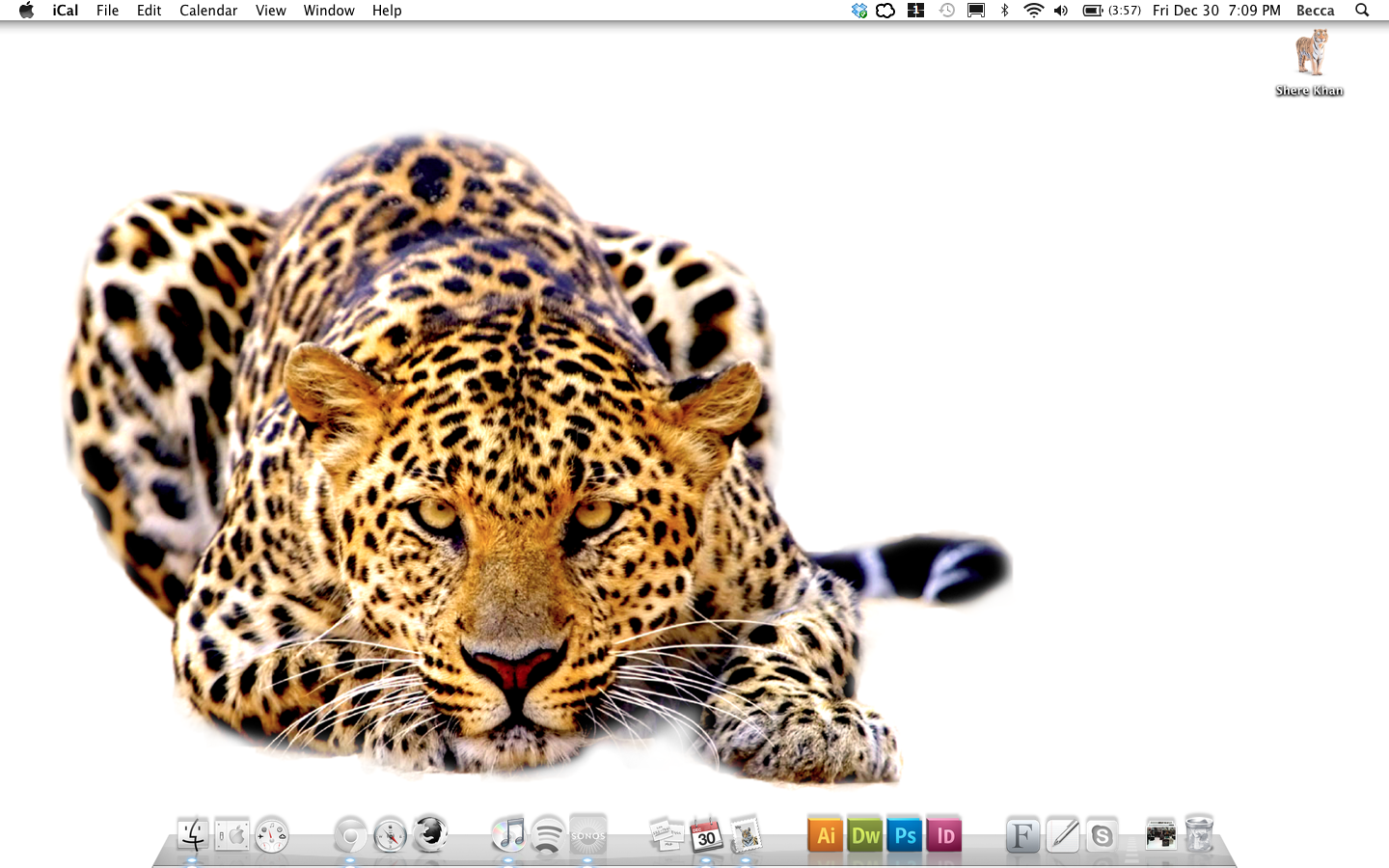The image size is (1389, 868).
Task: Launch Adobe Photoshop from the dock
Action: coord(905,835)
